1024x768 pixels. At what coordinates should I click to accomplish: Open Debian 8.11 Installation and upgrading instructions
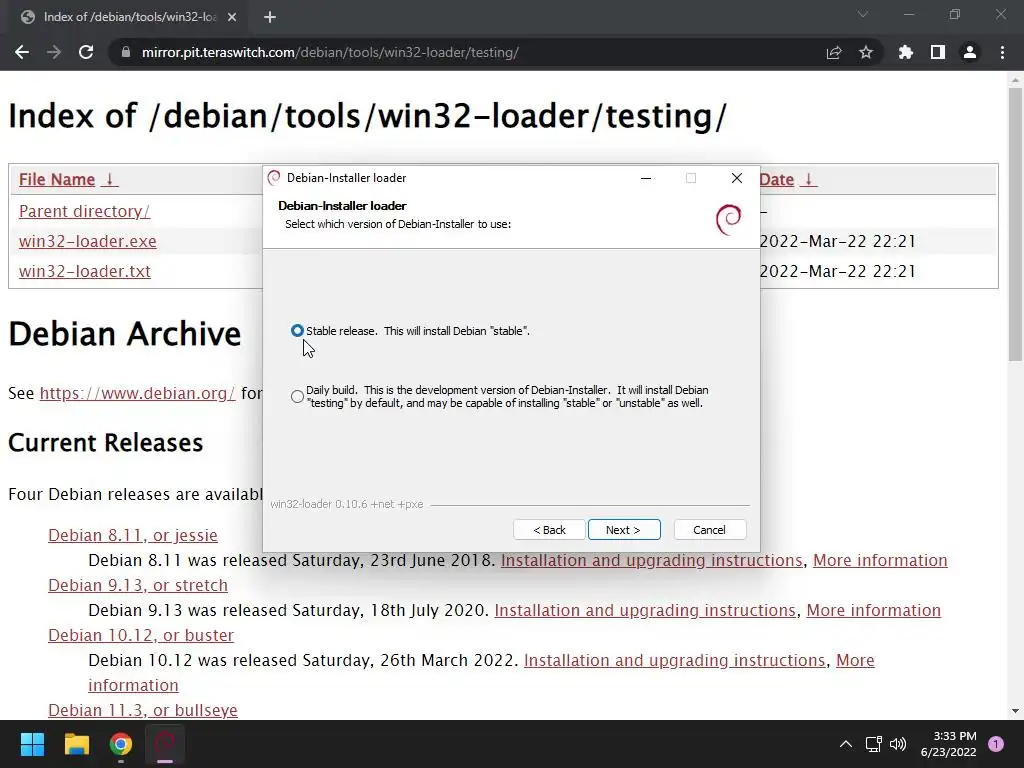(651, 560)
